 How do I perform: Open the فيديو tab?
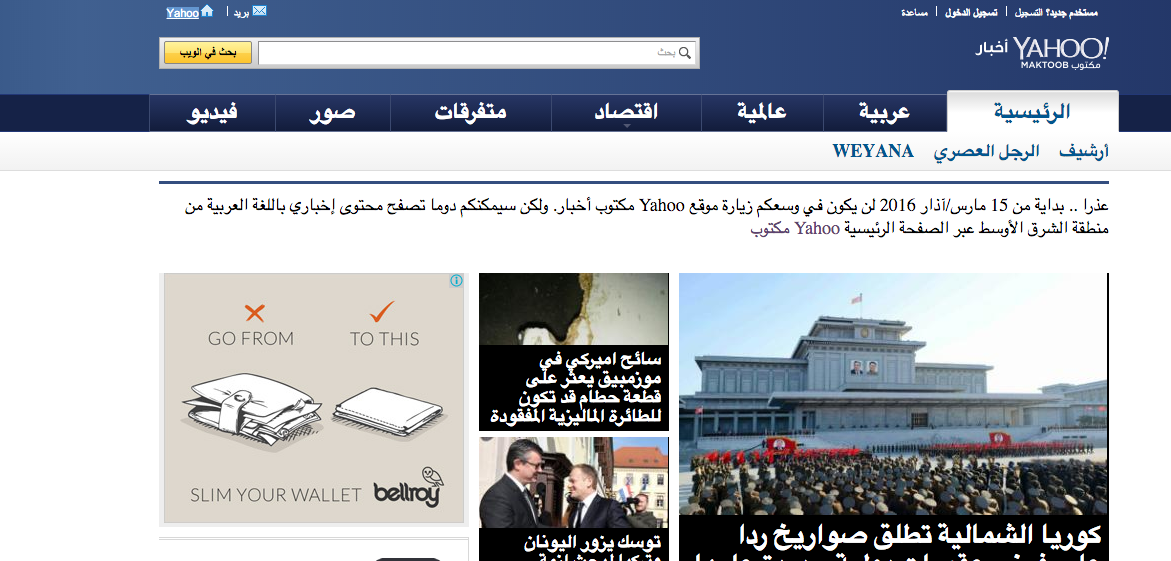coord(212,113)
